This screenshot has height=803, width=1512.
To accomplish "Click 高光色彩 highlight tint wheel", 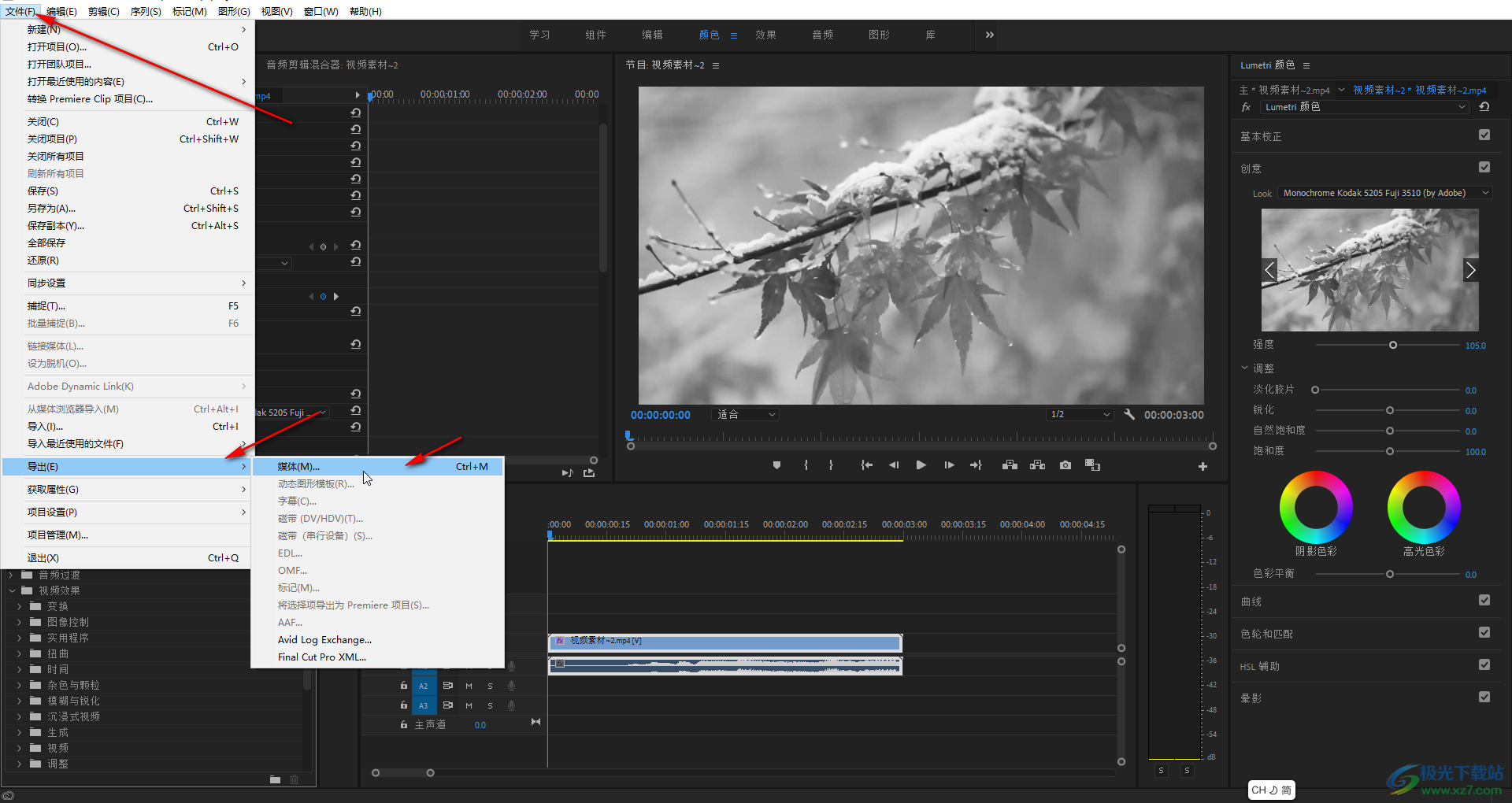I will pyautogui.click(x=1424, y=507).
